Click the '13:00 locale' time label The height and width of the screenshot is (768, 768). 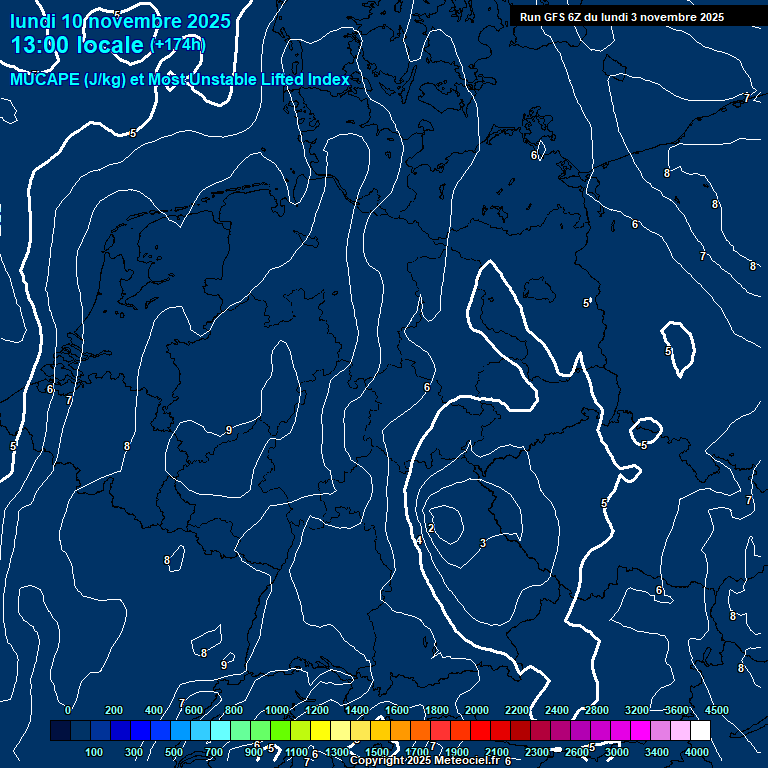point(77,45)
